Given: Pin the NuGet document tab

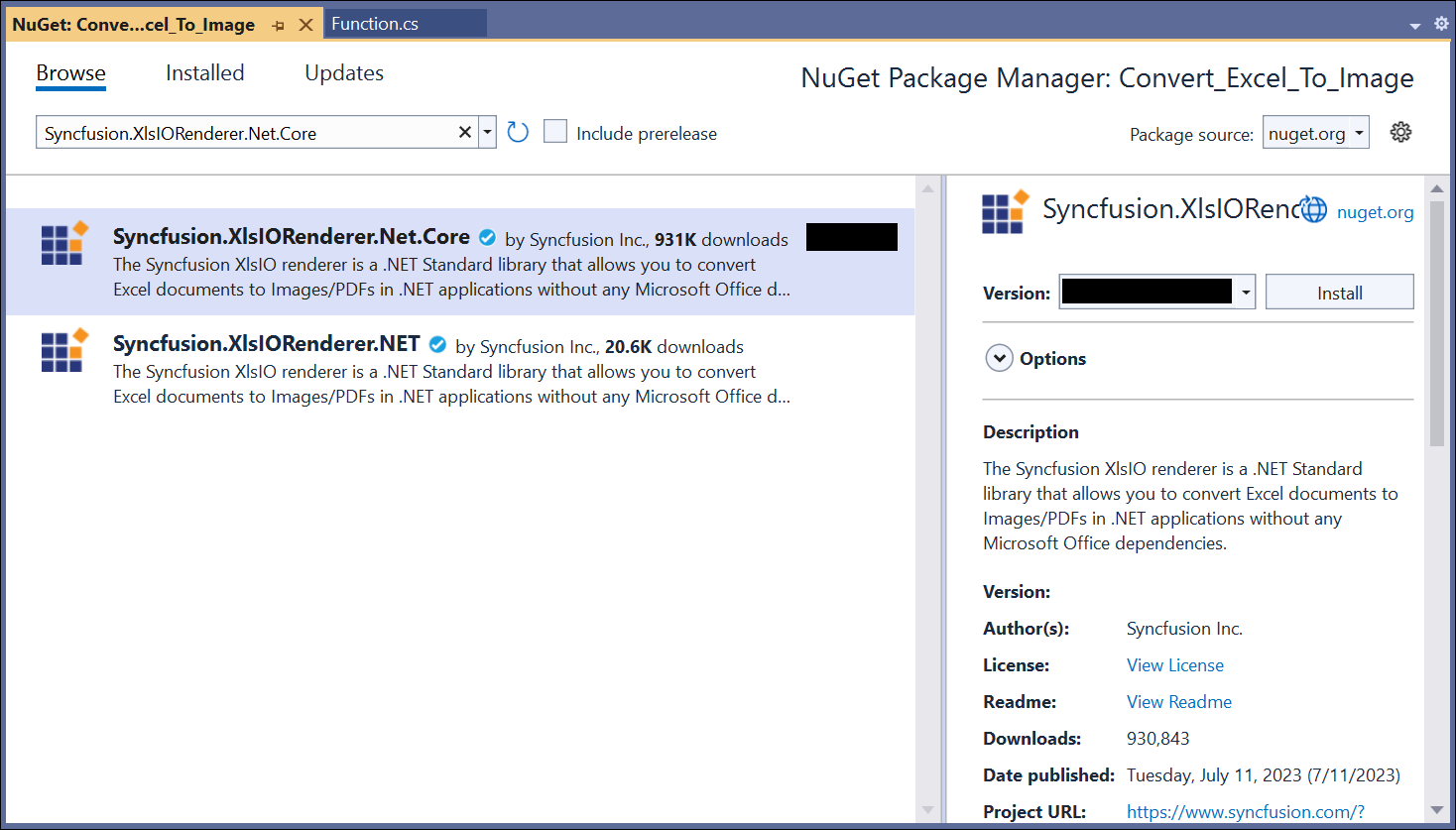Looking at the screenshot, I should click(279, 26).
